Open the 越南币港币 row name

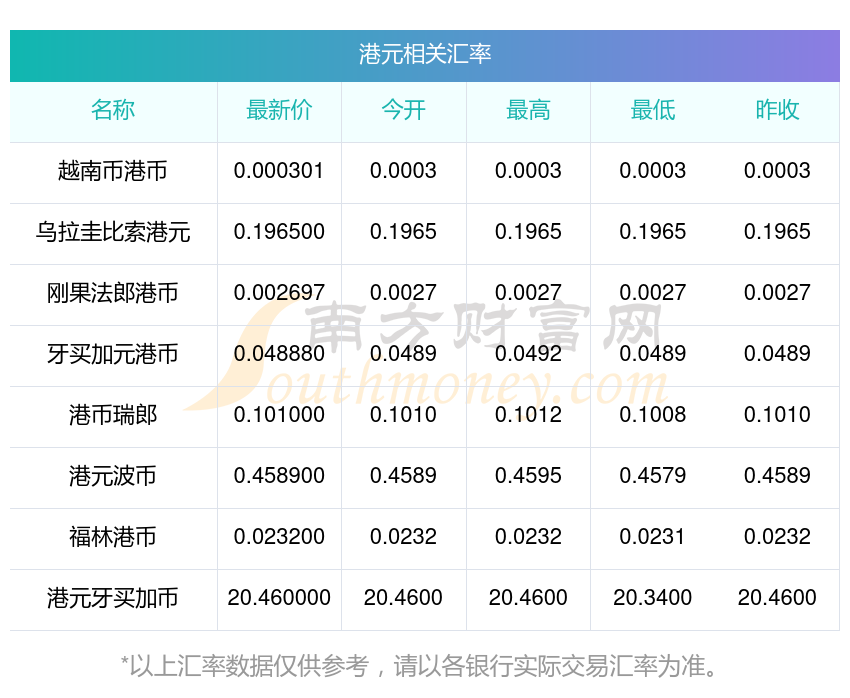[x=113, y=171]
